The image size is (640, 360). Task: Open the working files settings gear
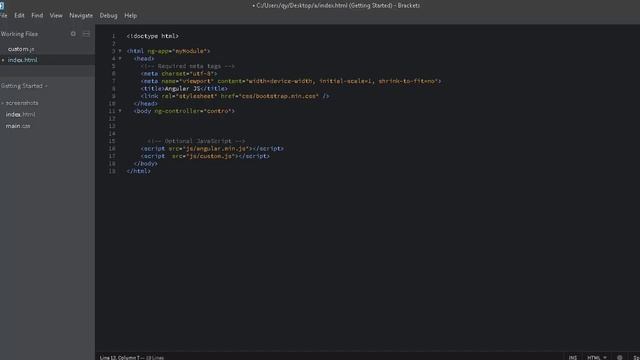[x=73, y=34]
